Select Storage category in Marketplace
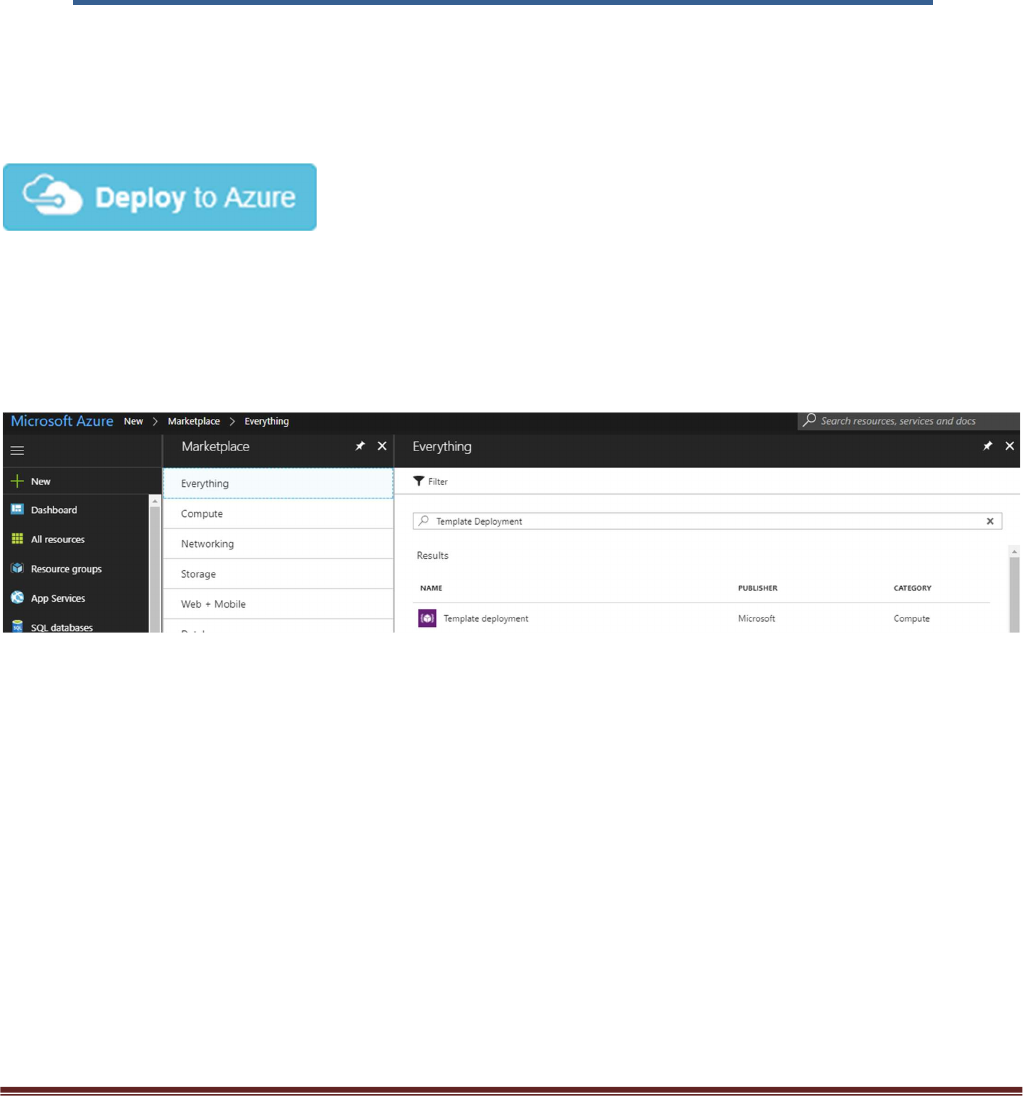 [278, 573]
